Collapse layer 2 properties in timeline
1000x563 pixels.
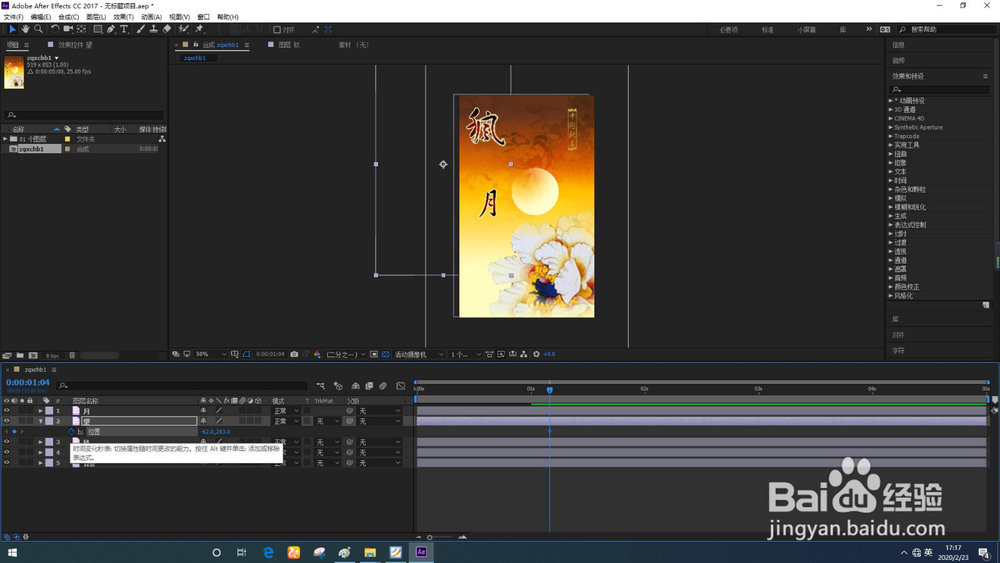(x=40, y=421)
